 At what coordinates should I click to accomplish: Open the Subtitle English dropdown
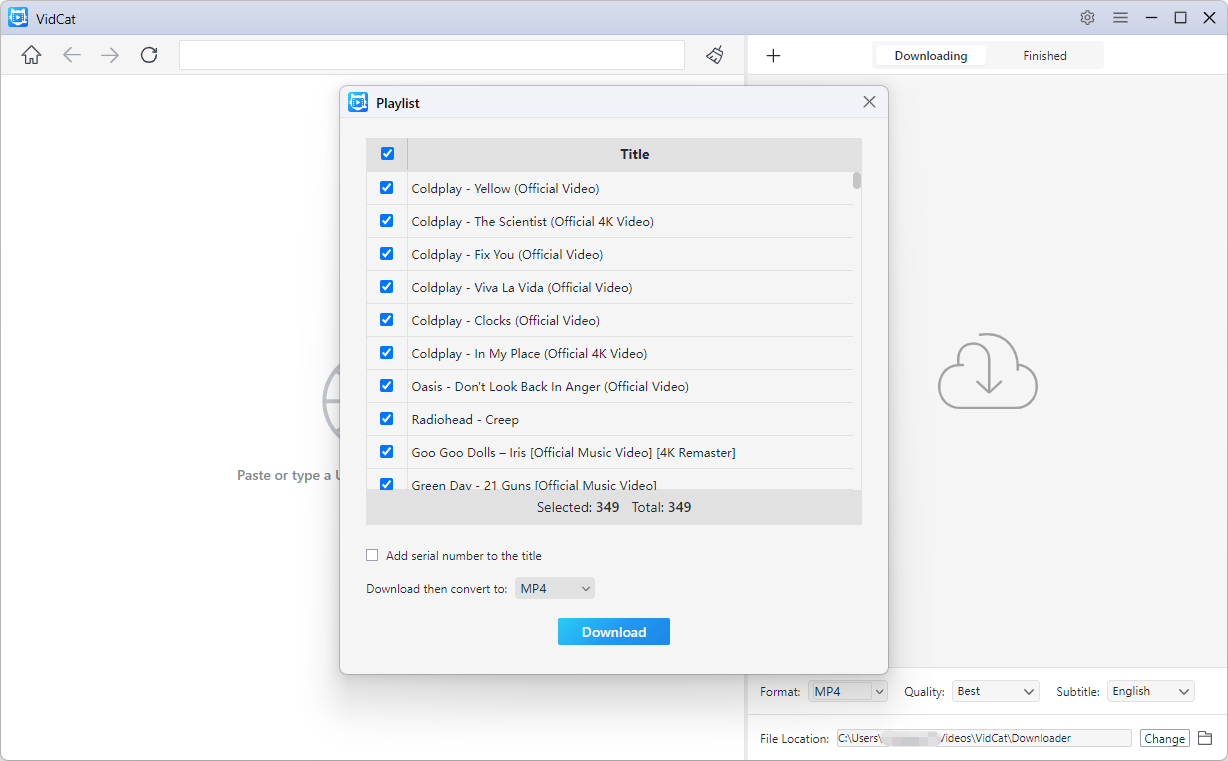1151,691
